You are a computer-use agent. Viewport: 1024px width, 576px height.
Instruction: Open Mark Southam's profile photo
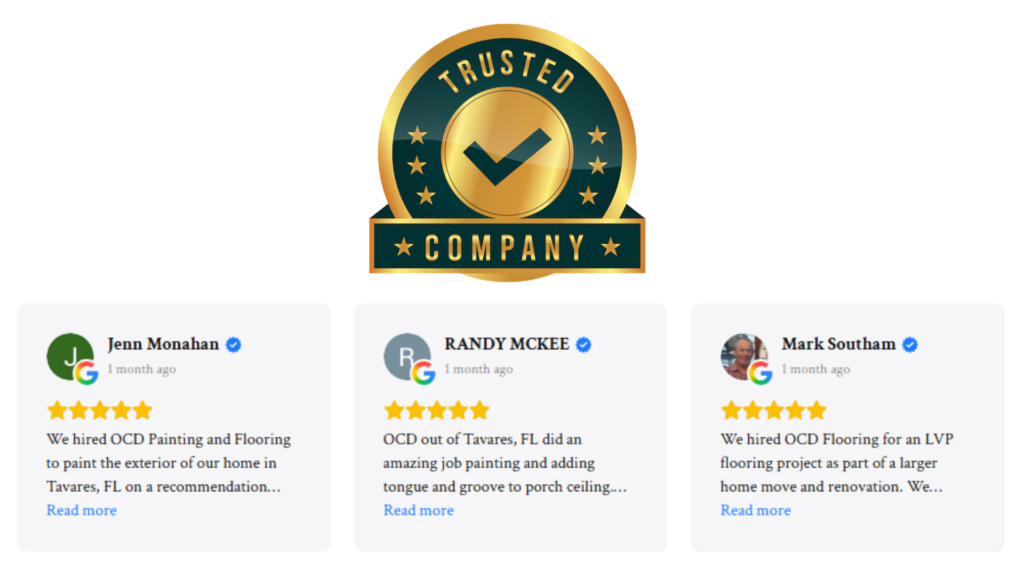(744, 357)
